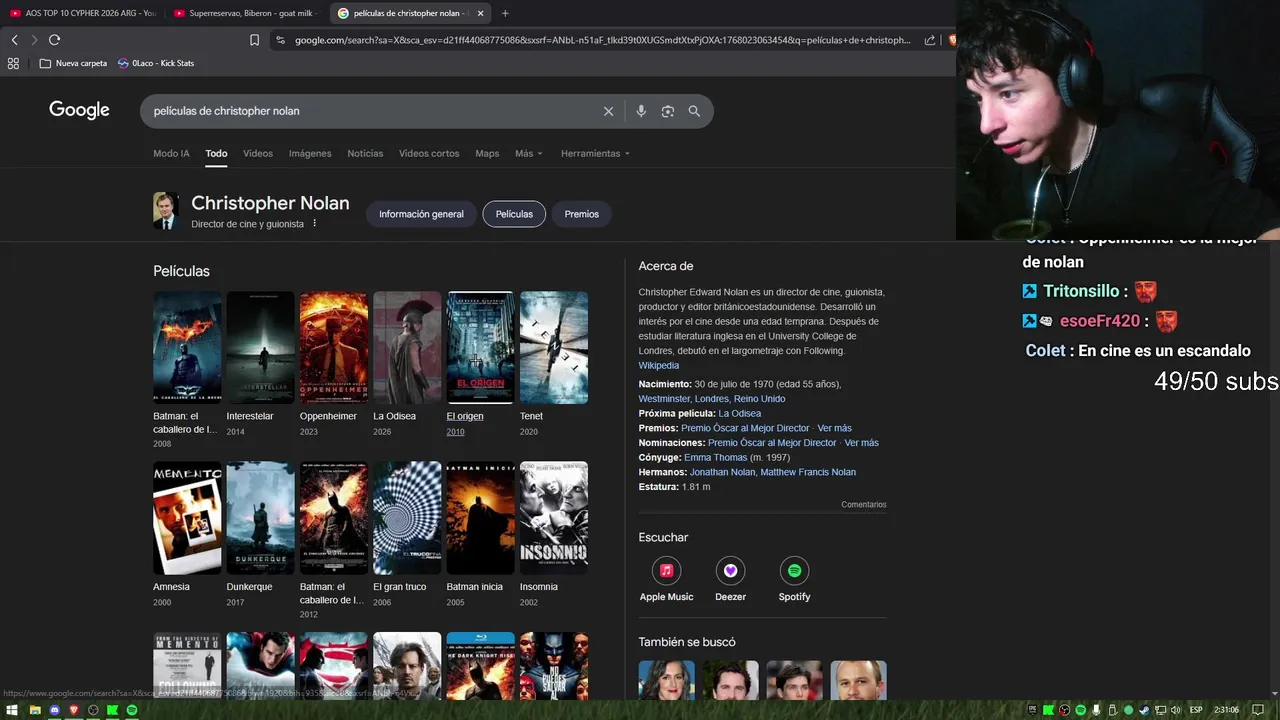This screenshot has width=1280, height=720.
Task: Expand the Herramientas dropdown
Action: 596,153
